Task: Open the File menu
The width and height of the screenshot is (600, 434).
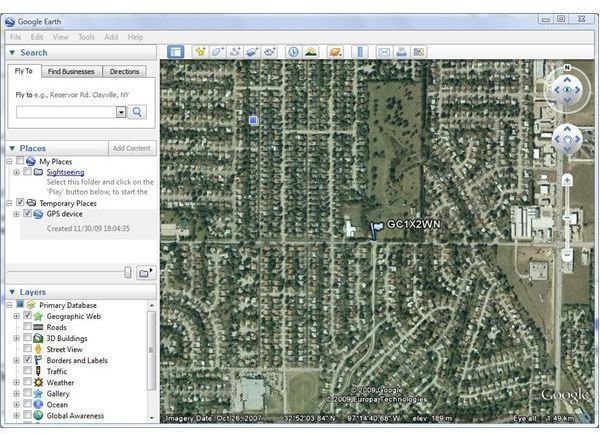Action: tap(16, 37)
